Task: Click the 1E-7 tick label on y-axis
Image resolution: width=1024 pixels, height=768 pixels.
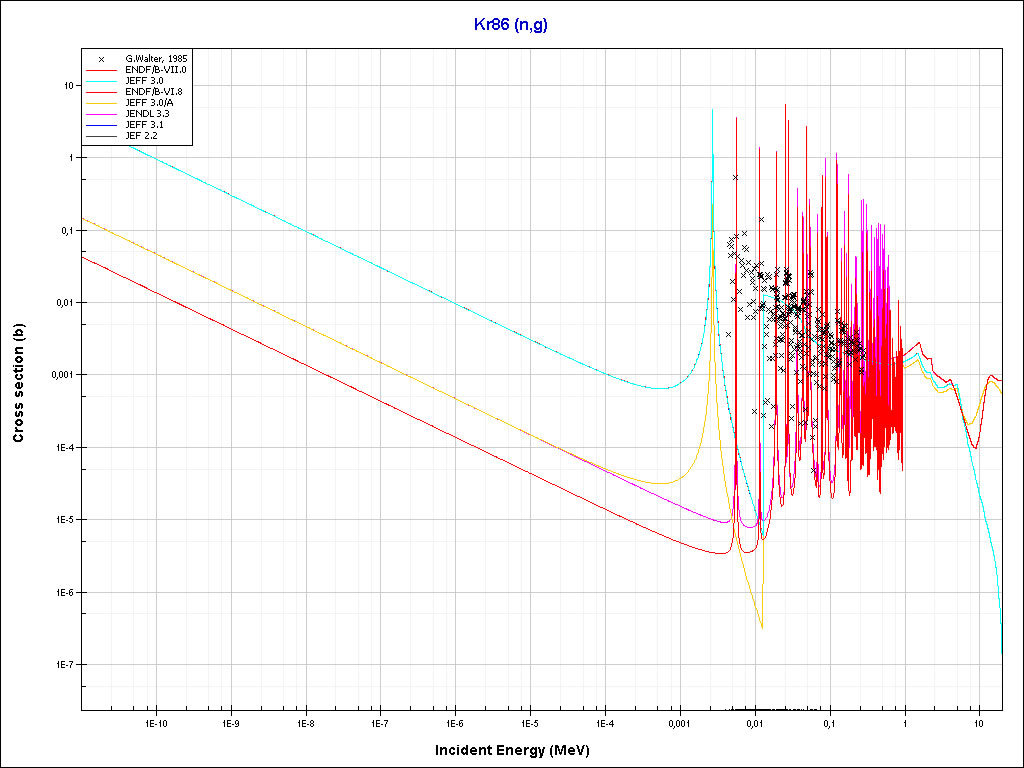Action: [x=62, y=665]
